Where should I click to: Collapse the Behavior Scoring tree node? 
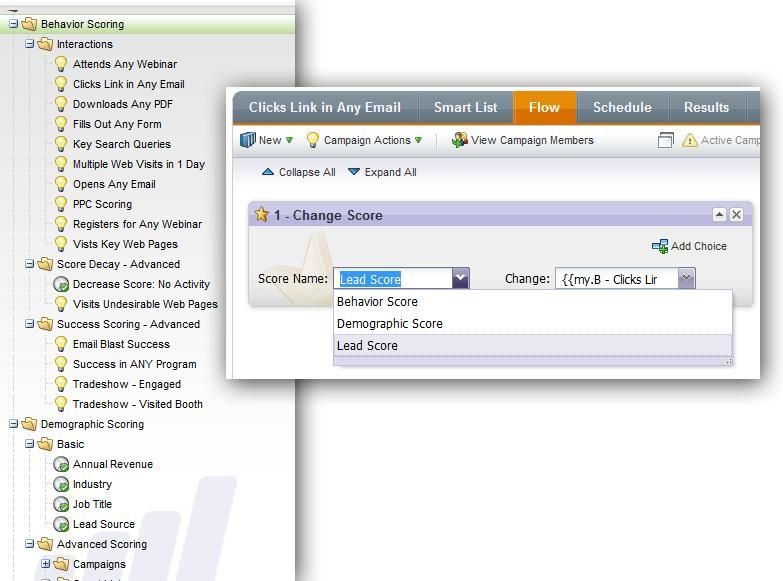tap(13, 23)
